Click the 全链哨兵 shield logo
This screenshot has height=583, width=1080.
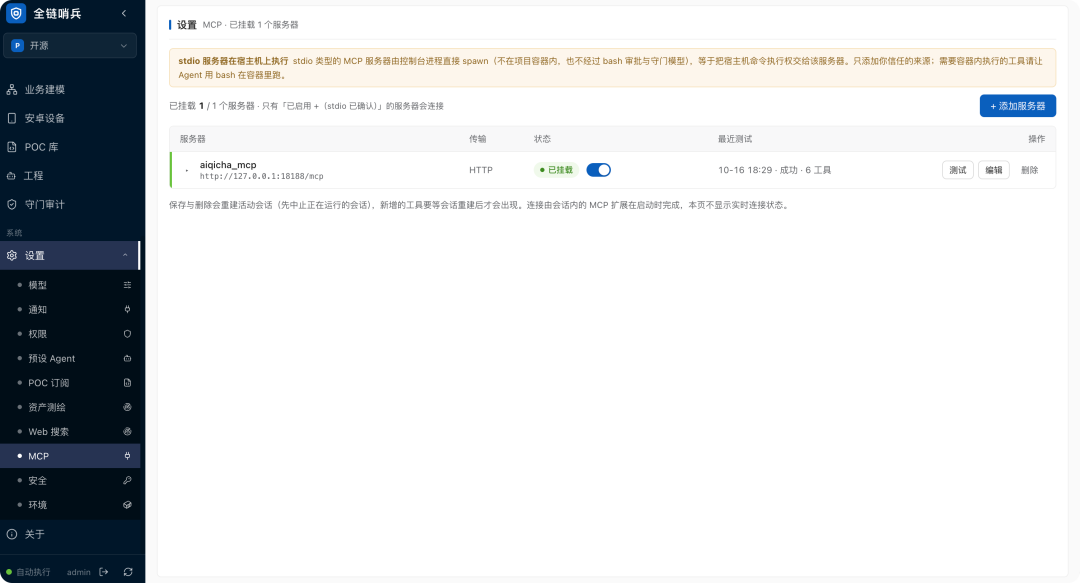(16, 13)
